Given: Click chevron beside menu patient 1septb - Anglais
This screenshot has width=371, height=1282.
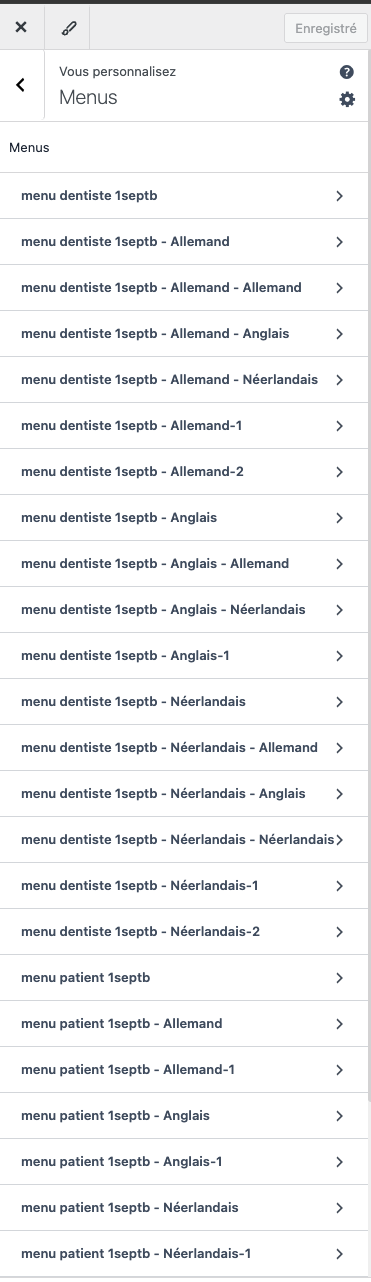Looking at the screenshot, I should (x=340, y=1116).
